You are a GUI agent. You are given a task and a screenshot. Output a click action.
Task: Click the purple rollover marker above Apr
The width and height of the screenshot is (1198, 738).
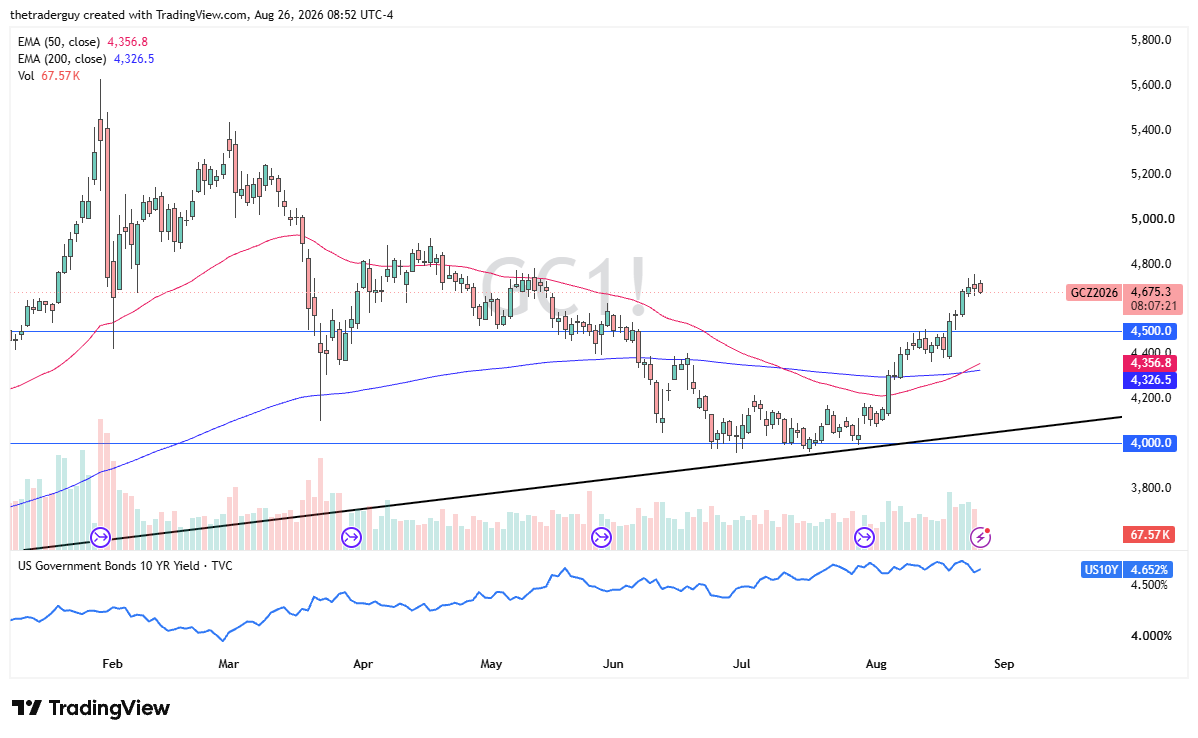click(351, 538)
